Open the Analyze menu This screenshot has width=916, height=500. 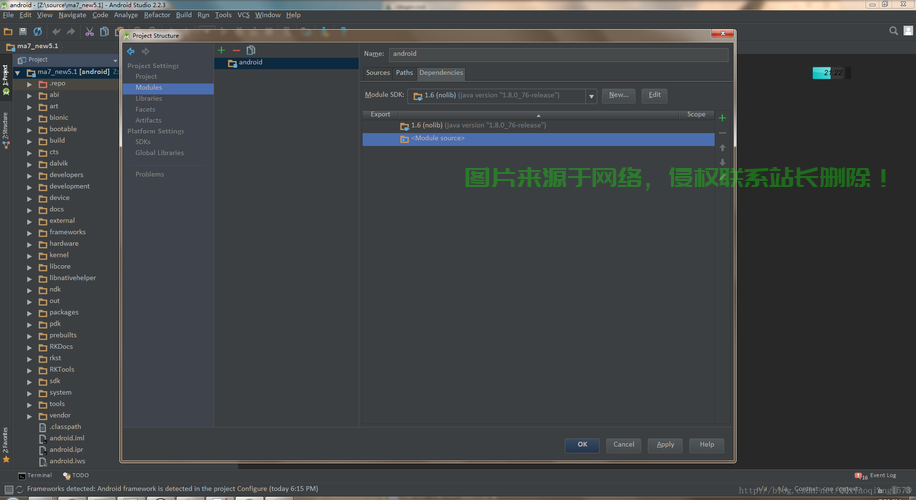coord(126,15)
